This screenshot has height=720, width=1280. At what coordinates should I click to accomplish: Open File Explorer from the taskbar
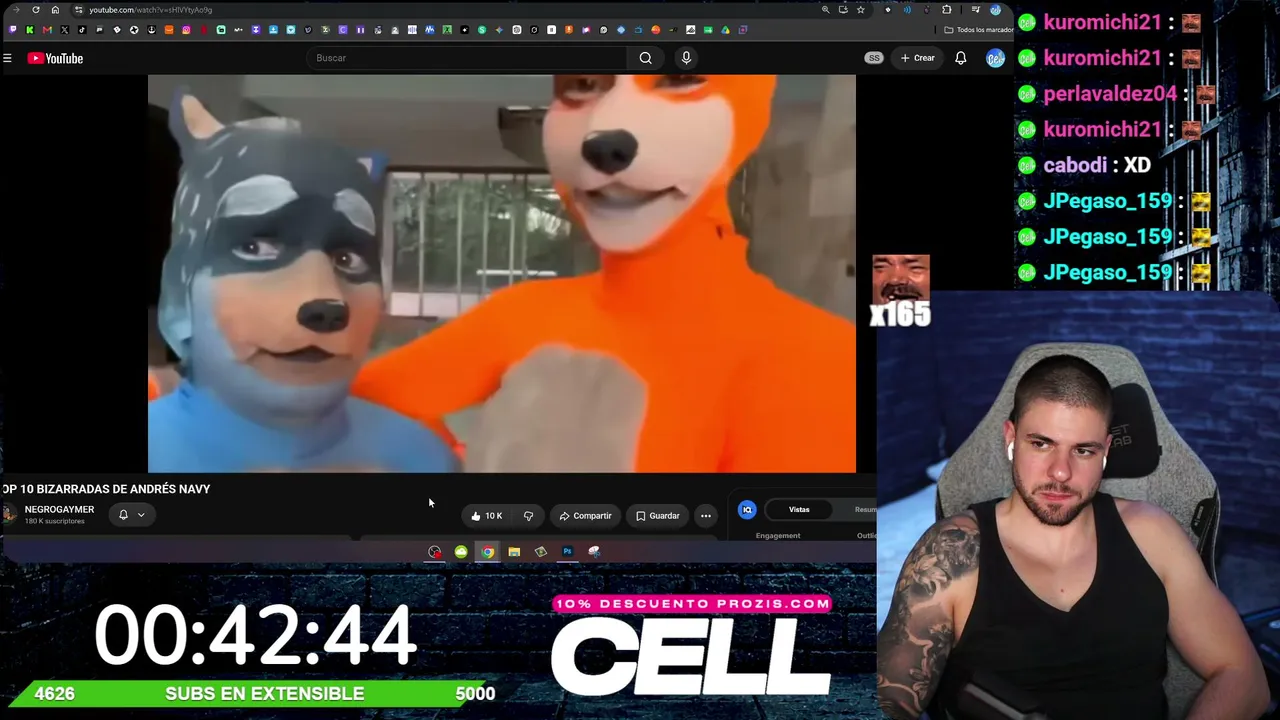point(514,552)
